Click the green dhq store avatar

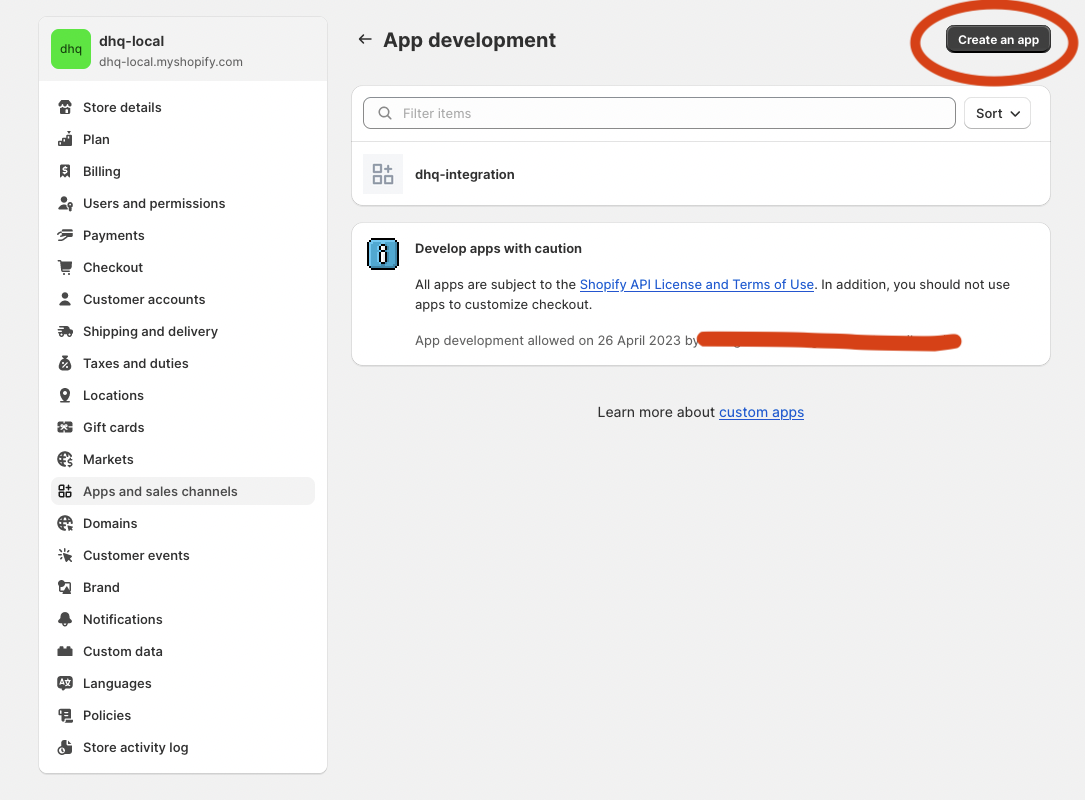pos(71,49)
